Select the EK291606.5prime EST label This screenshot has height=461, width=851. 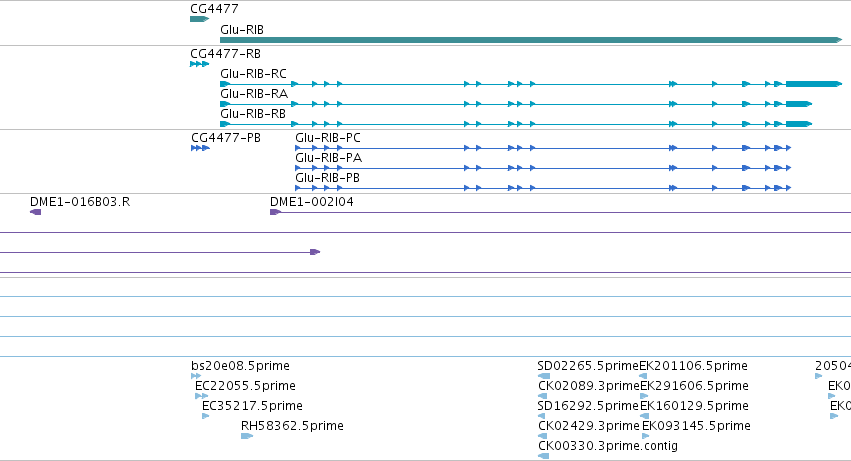pos(694,386)
